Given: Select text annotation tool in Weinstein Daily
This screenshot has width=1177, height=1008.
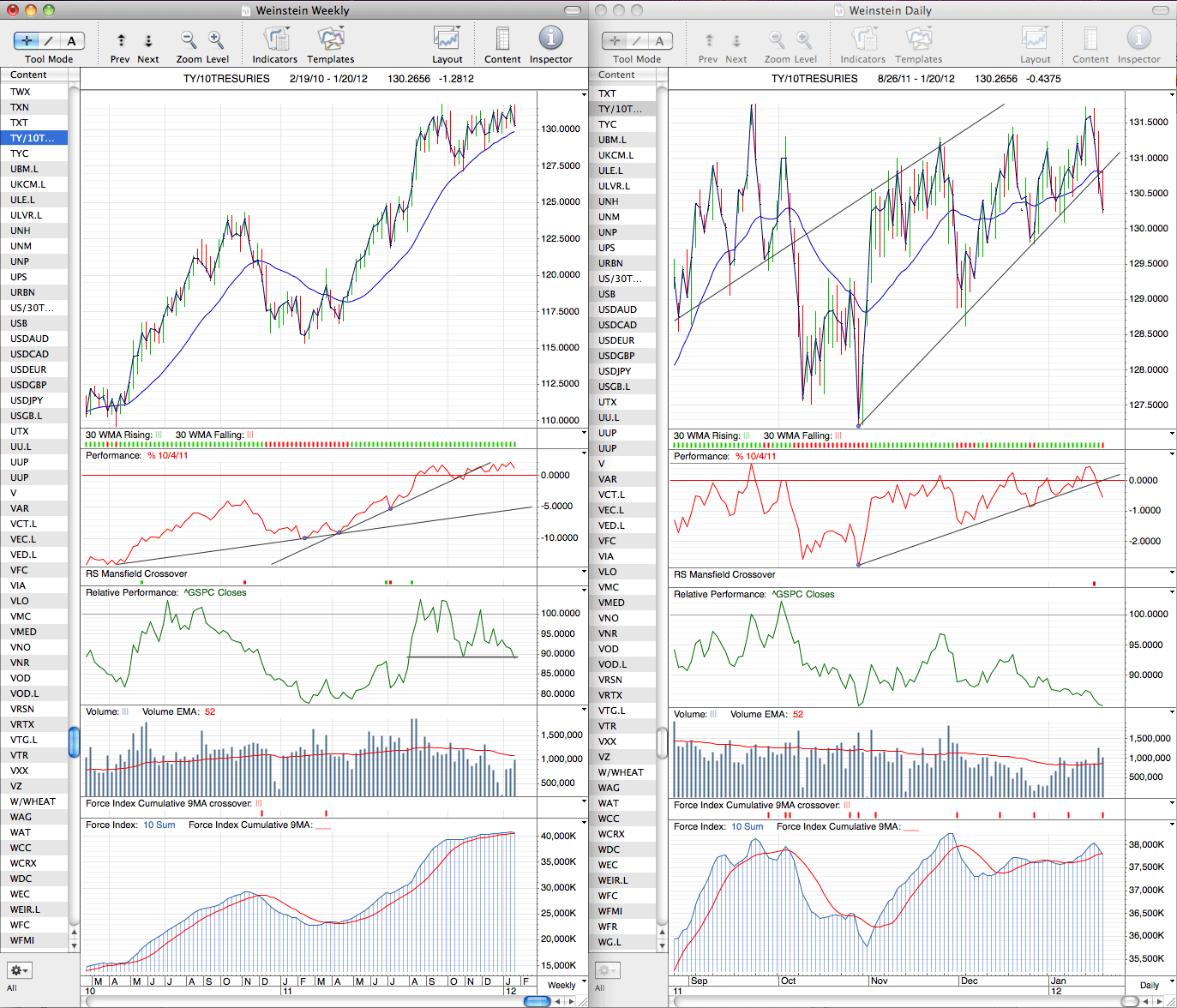Looking at the screenshot, I should click(660, 40).
